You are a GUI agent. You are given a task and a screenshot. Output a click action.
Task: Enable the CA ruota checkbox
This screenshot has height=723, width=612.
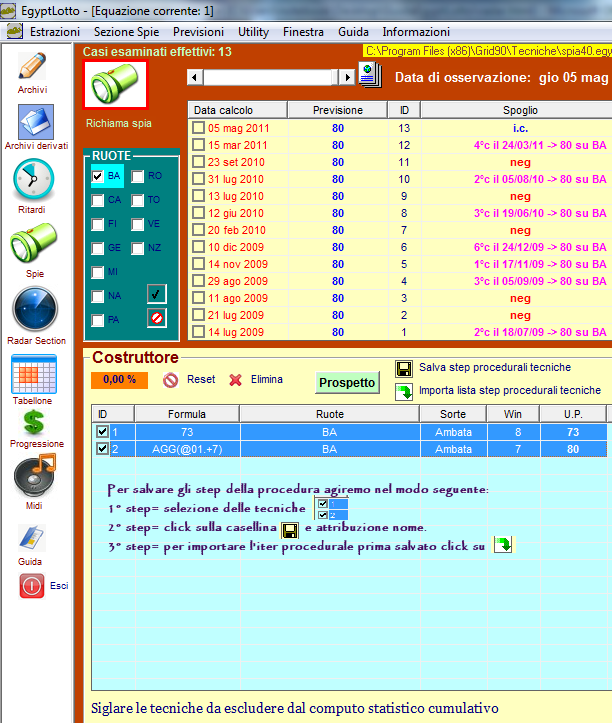(97, 200)
